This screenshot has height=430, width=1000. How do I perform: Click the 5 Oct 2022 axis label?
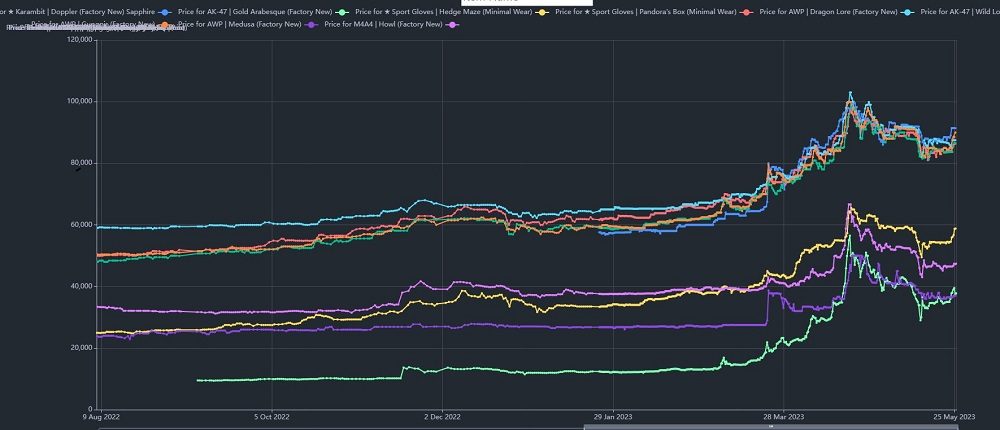[271, 417]
